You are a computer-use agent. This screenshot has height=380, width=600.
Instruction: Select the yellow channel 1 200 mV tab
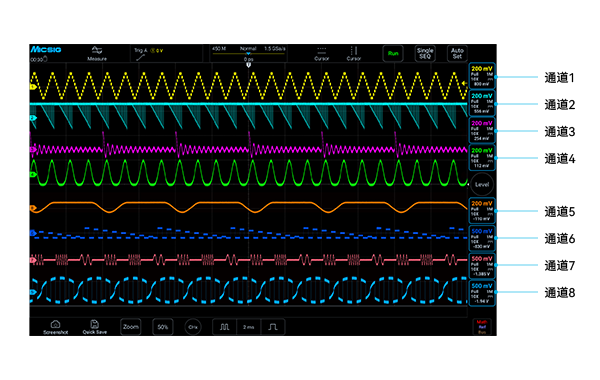pos(482,76)
